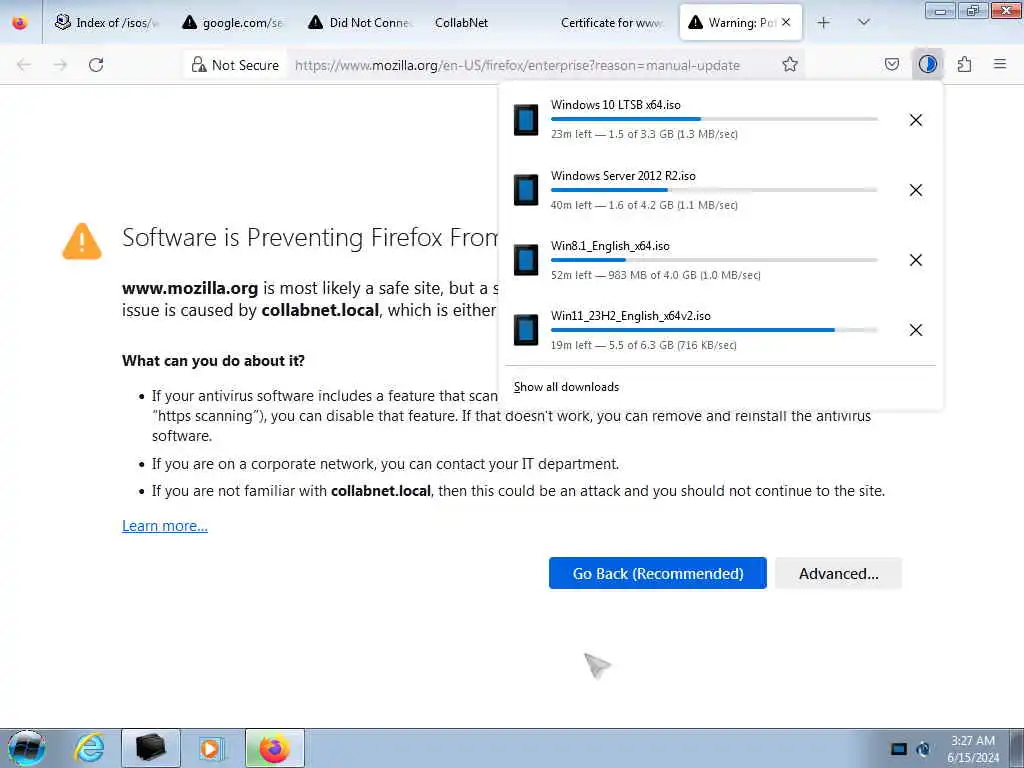1024x768 pixels.
Task: Open the Firefox application menu
Action: pyautogui.click(x=1000, y=64)
